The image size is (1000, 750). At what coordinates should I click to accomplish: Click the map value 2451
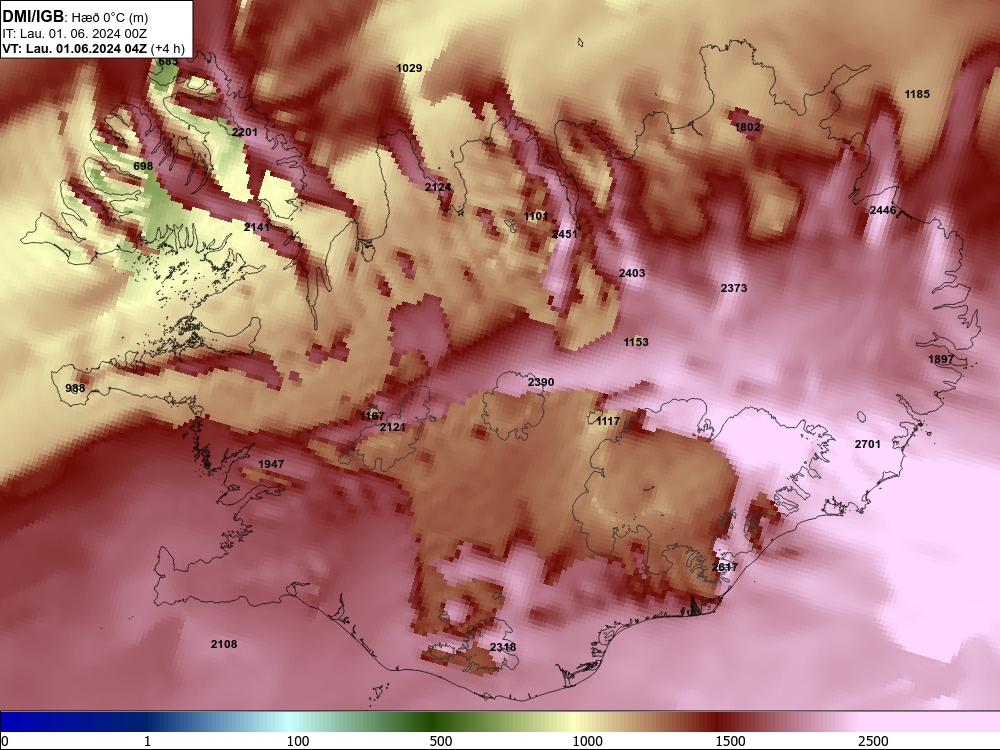[x=564, y=235]
